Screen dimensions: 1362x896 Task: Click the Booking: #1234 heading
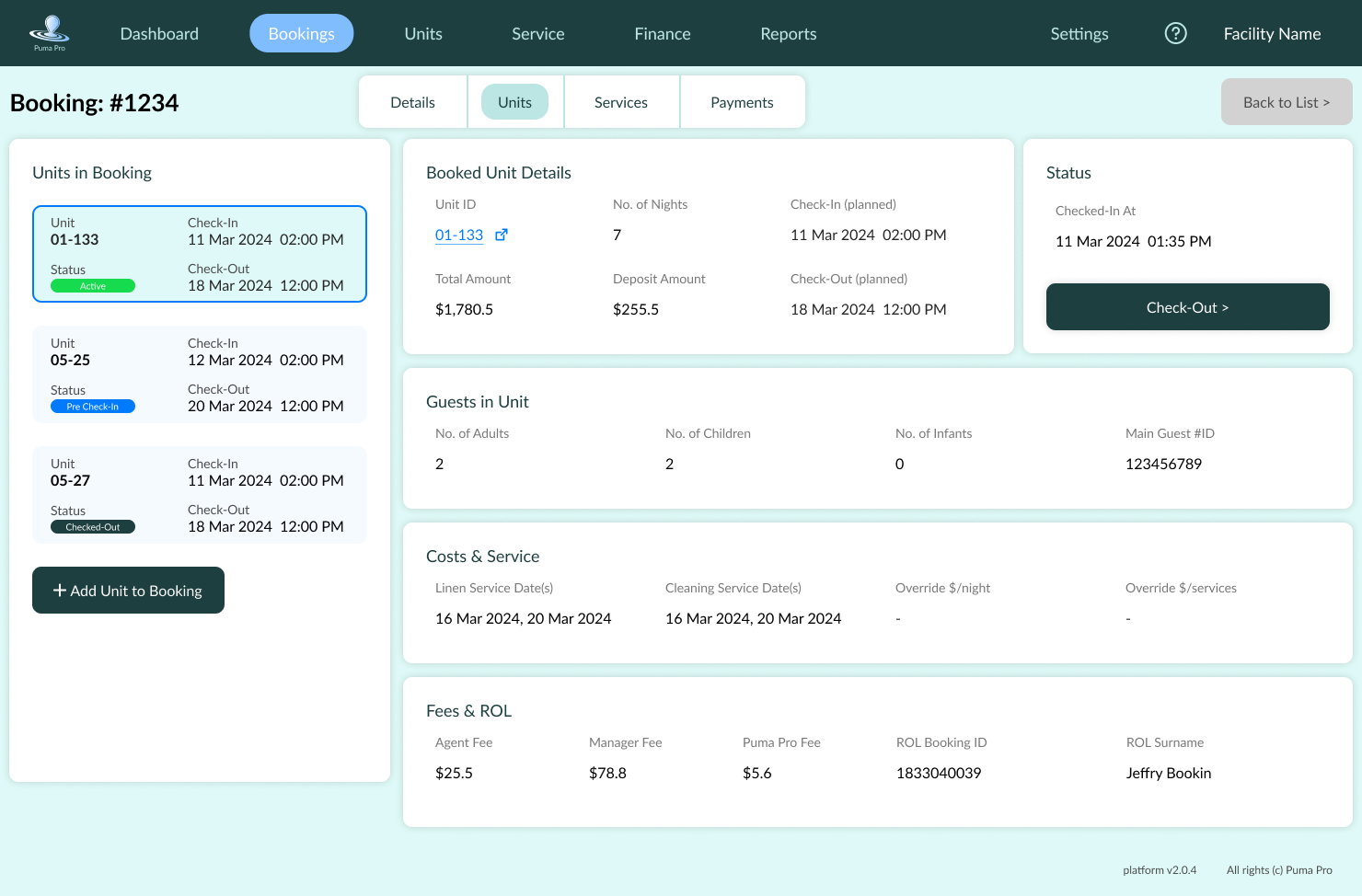95,103
